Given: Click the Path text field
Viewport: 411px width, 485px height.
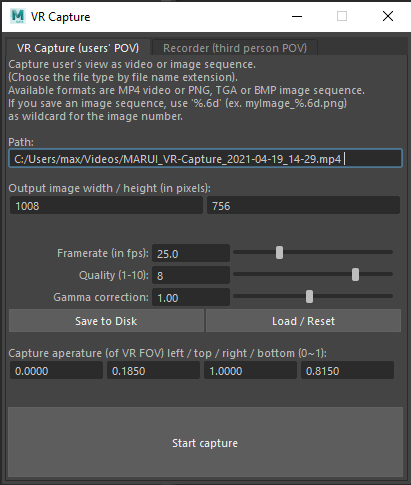Looking at the screenshot, I should pyautogui.click(x=205, y=158).
